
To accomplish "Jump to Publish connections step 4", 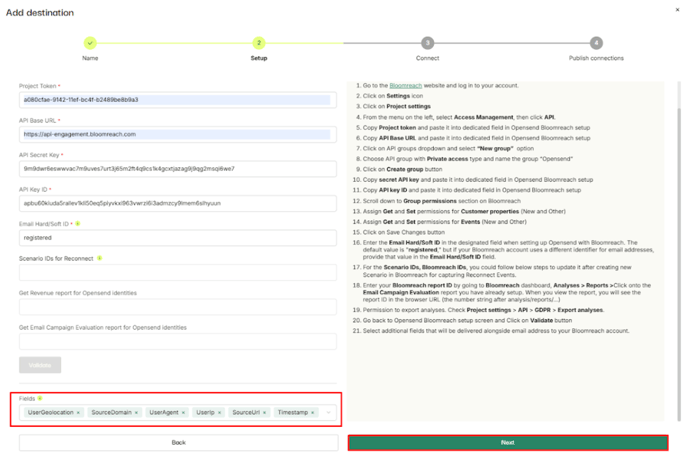I will pos(596,43).
